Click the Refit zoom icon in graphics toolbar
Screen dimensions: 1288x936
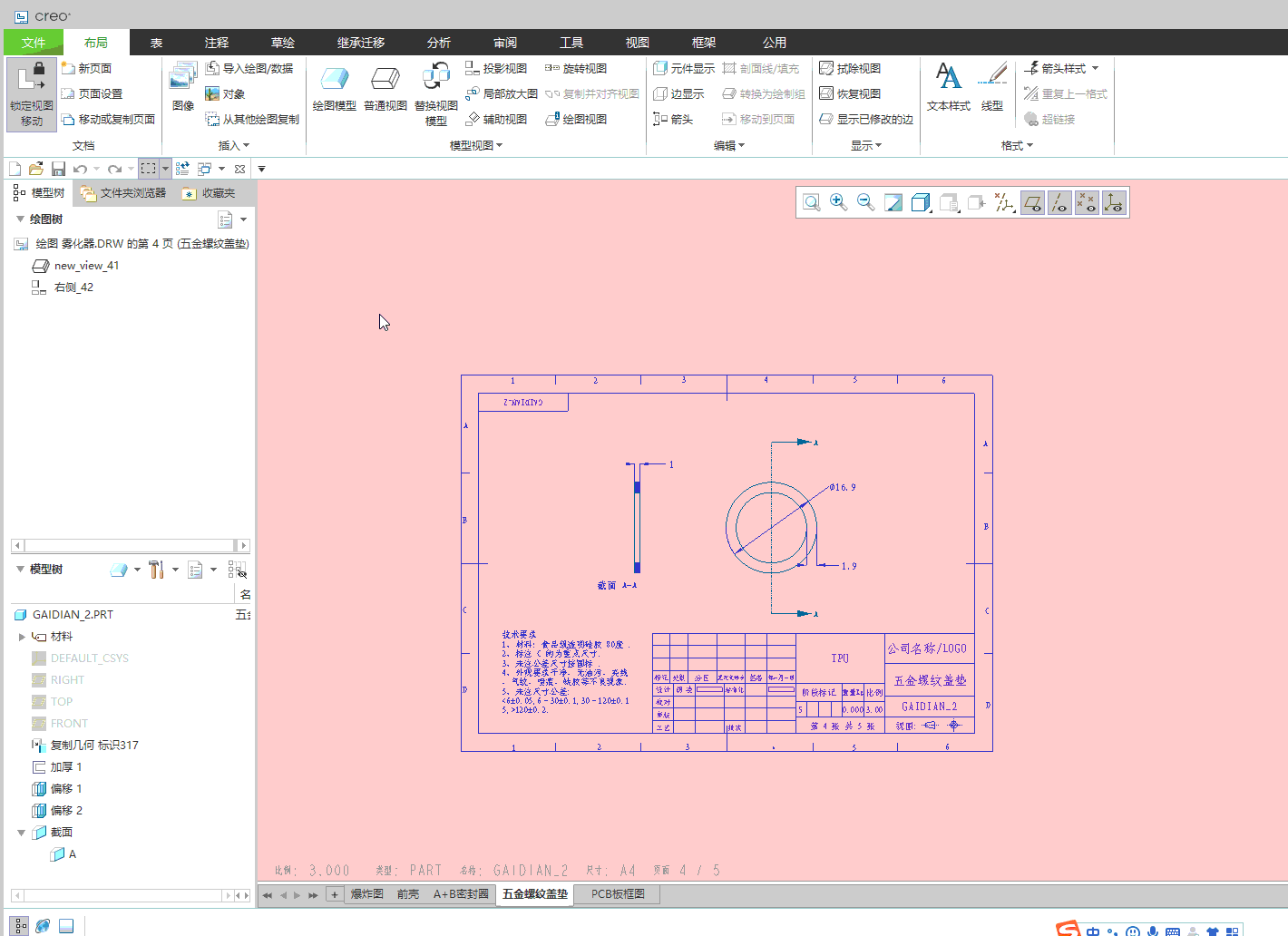click(812, 202)
